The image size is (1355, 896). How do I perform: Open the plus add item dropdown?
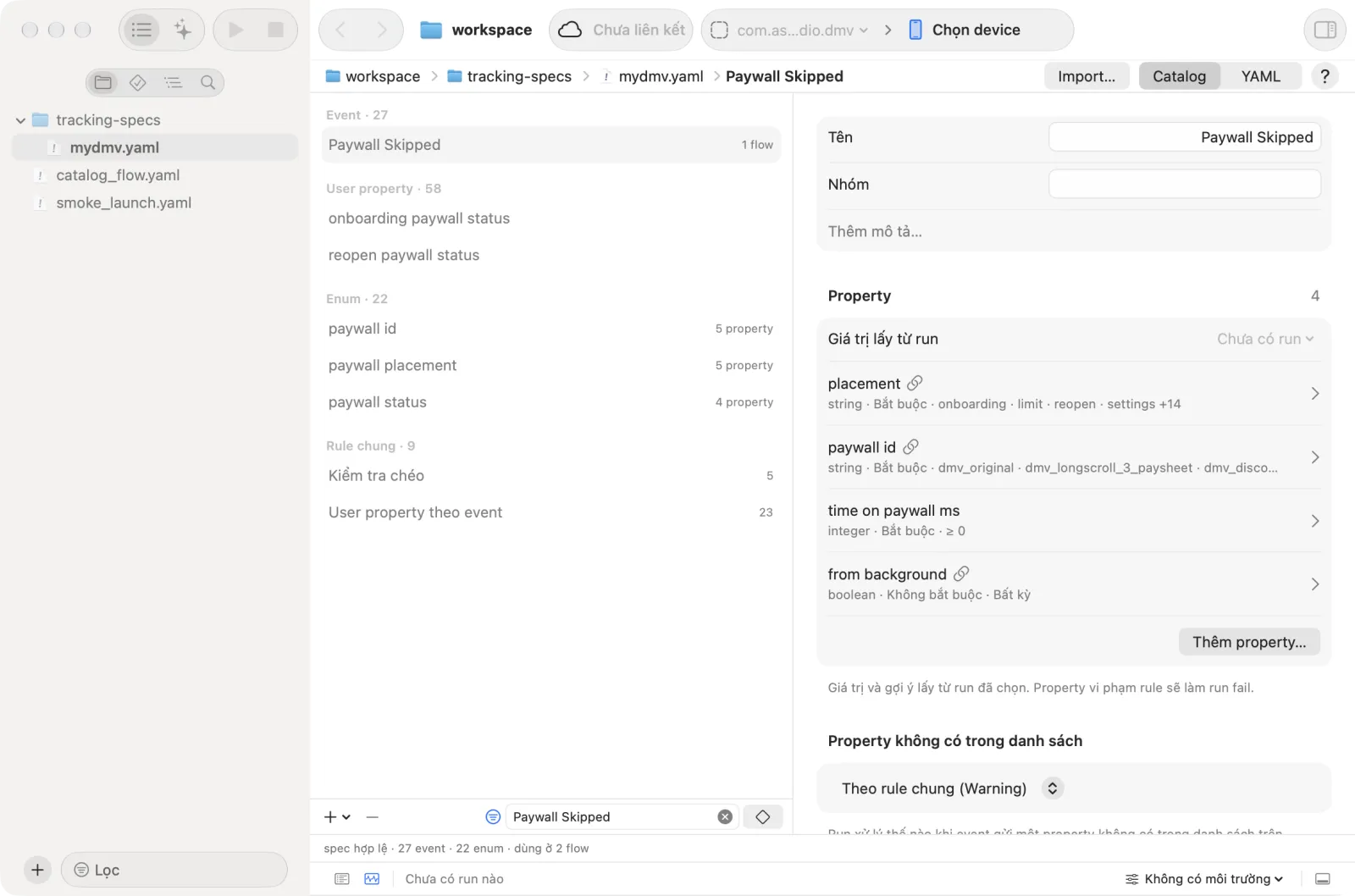pos(337,817)
